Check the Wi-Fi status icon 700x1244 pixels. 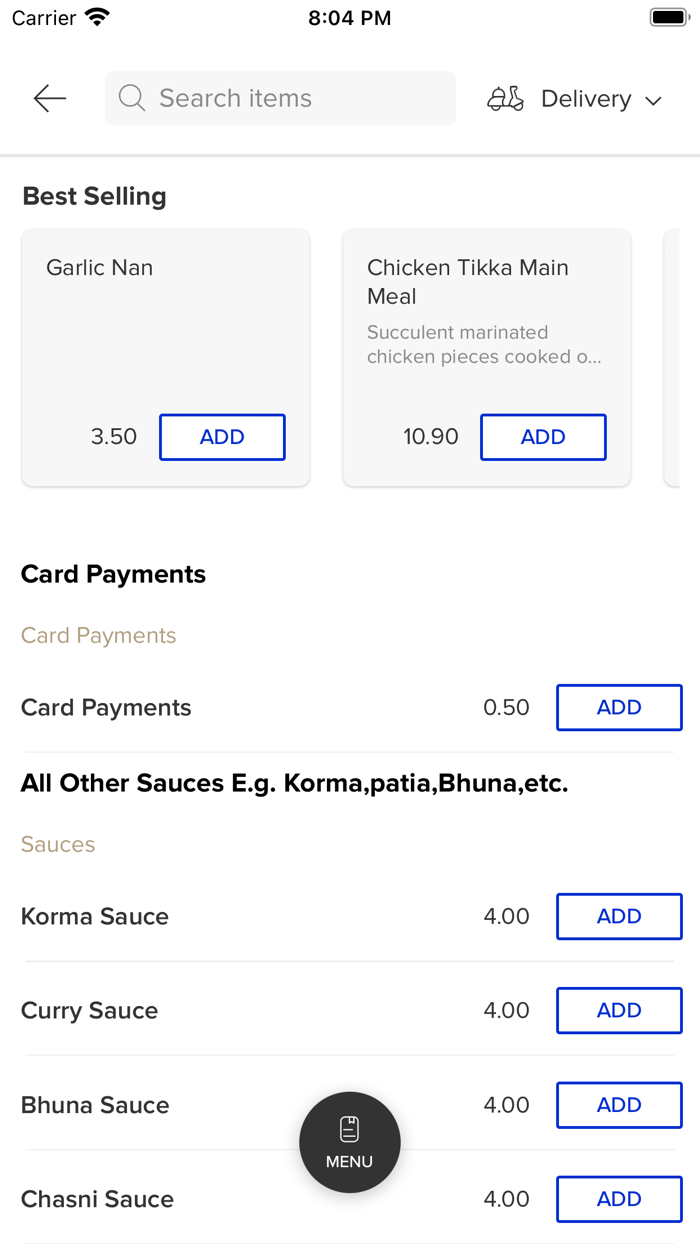pyautogui.click(x=97, y=18)
